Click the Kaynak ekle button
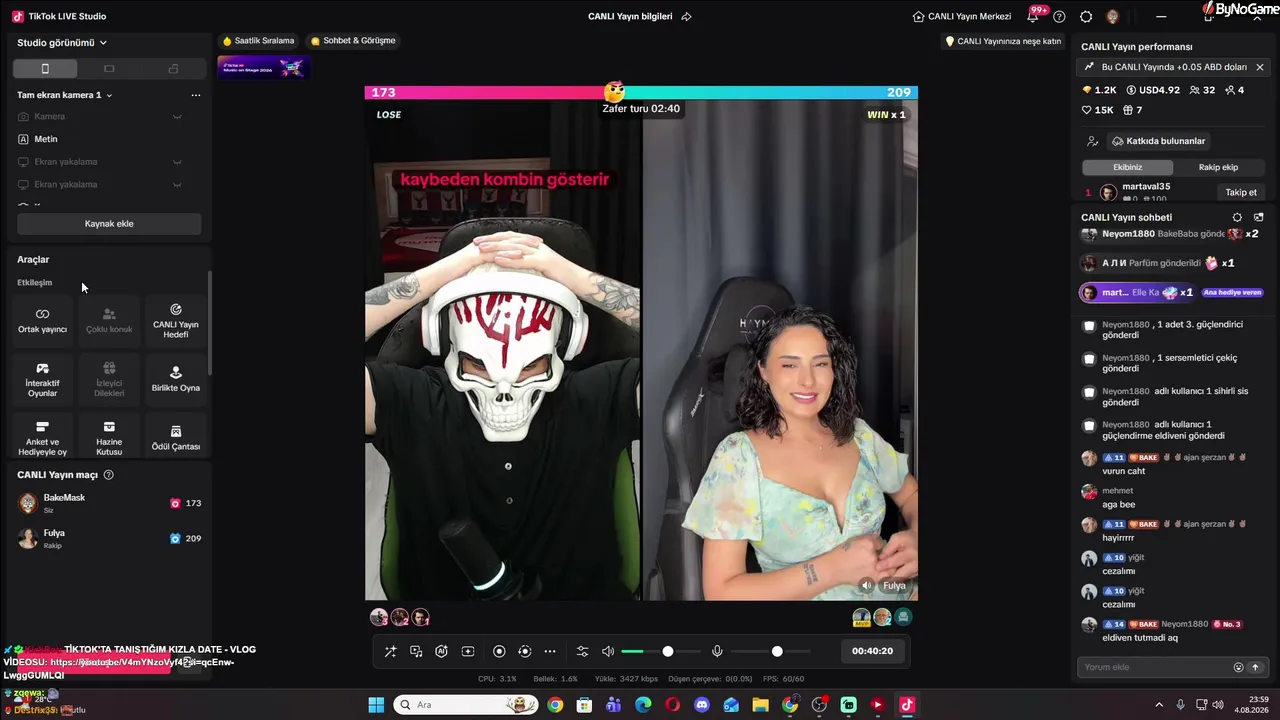This screenshot has height=720, width=1280. 109,224
